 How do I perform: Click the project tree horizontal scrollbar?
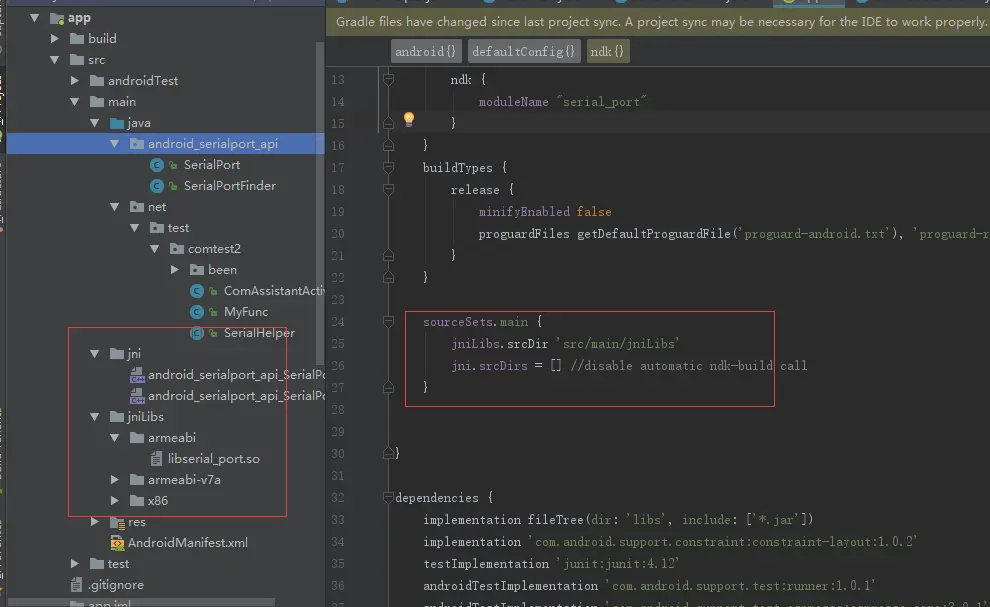[x=141, y=603]
